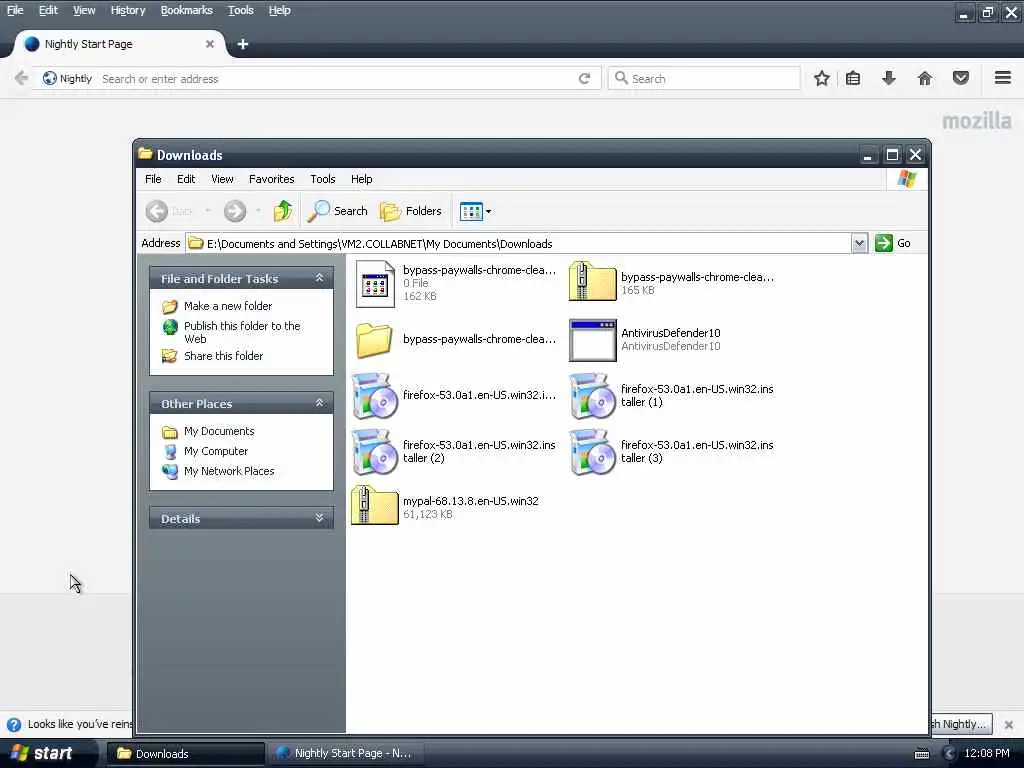Open the Explorer Edit menu
The height and width of the screenshot is (768, 1024).
tap(186, 179)
